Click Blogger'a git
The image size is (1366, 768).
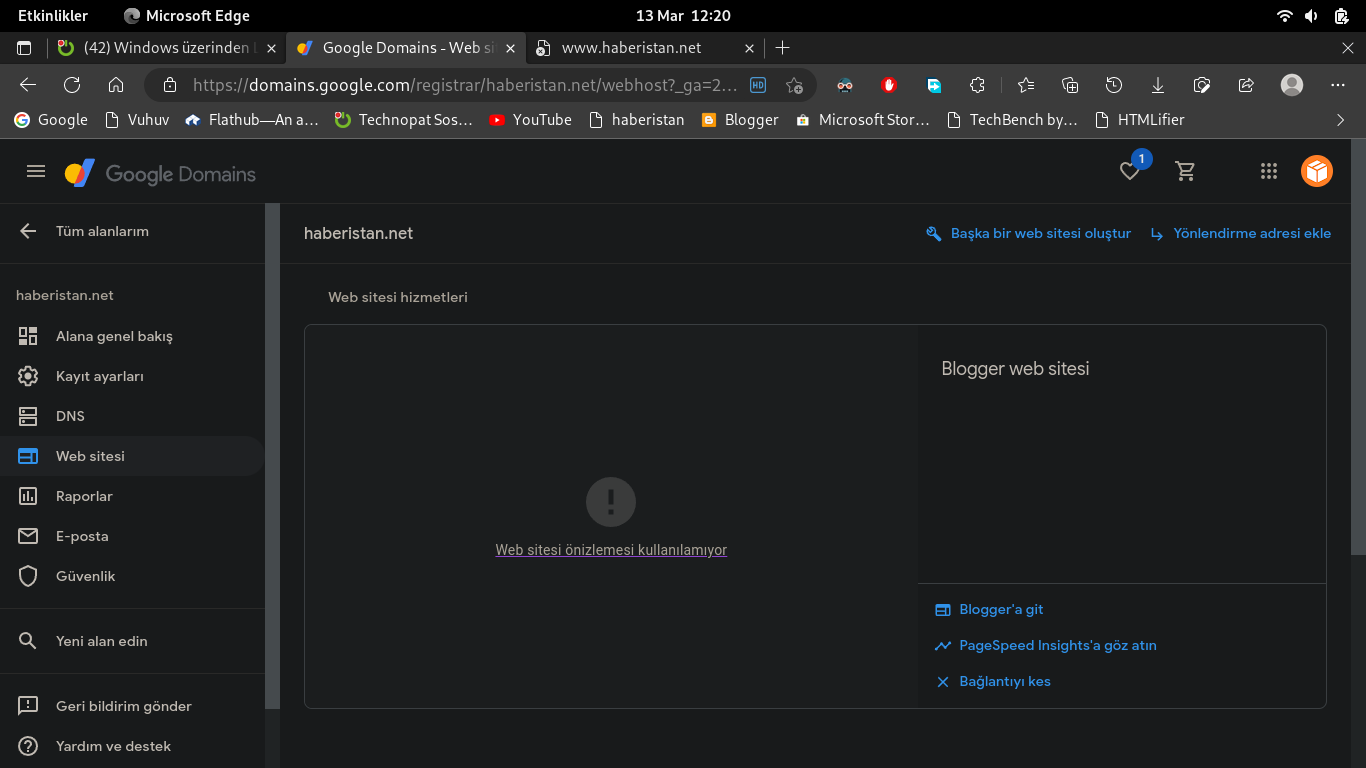(x=989, y=609)
